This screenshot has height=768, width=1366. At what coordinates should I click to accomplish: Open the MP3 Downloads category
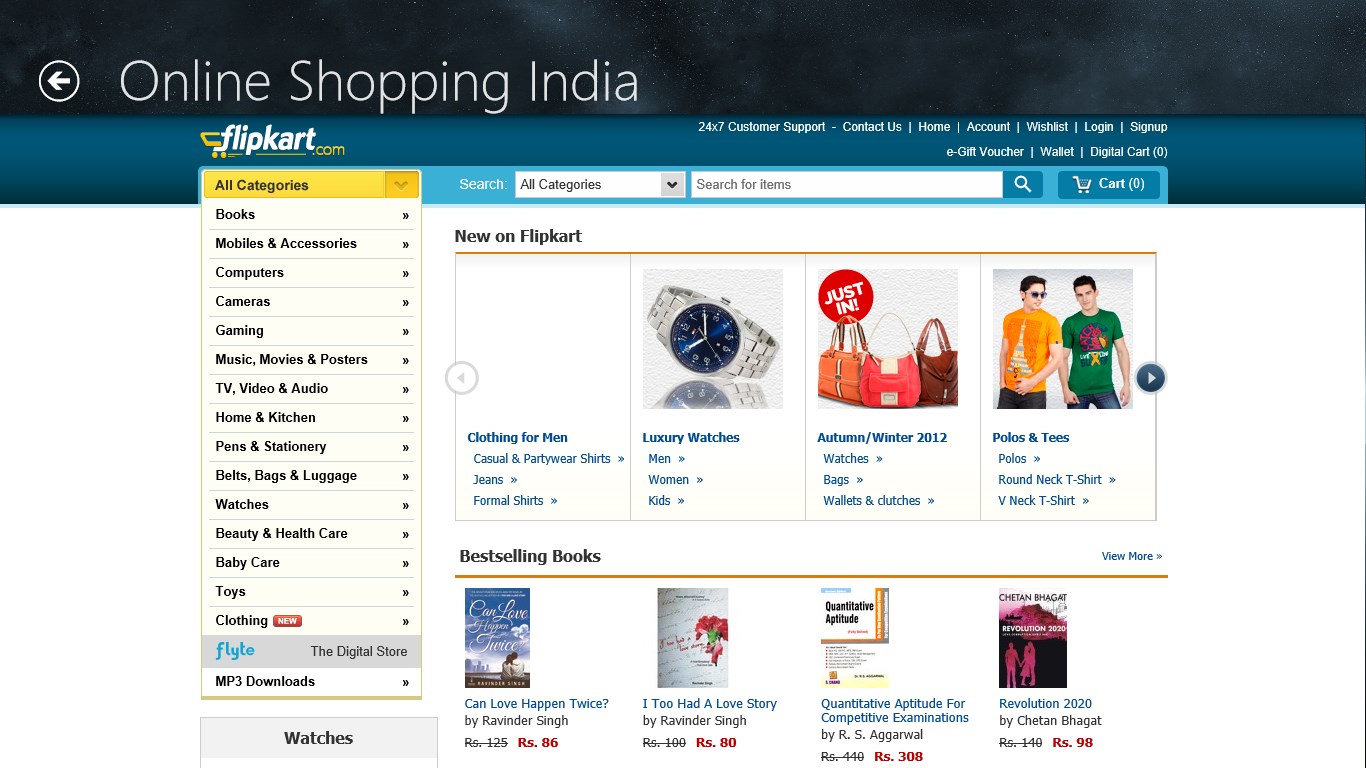tap(311, 682)
